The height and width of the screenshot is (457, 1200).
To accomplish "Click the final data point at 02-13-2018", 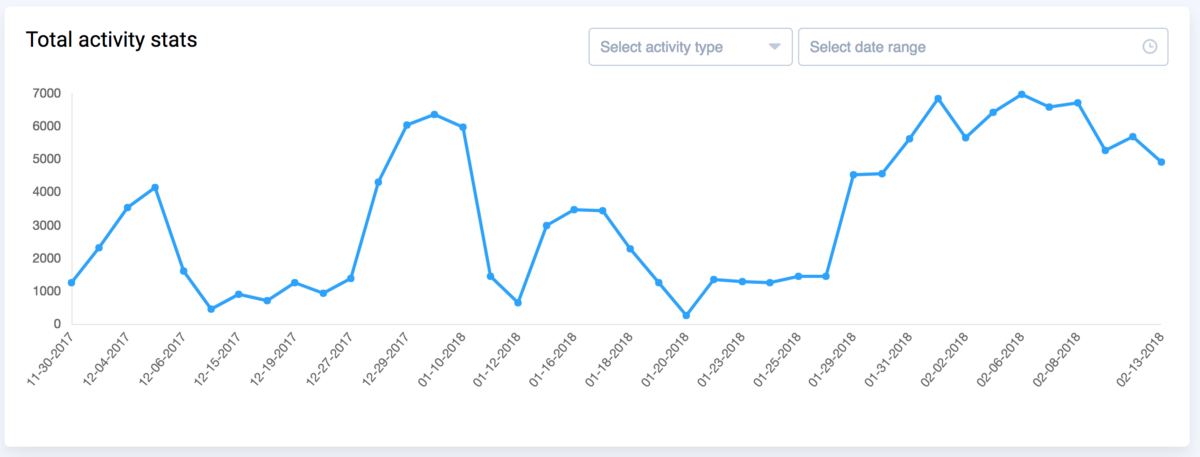I will [x=1161, y=162].
